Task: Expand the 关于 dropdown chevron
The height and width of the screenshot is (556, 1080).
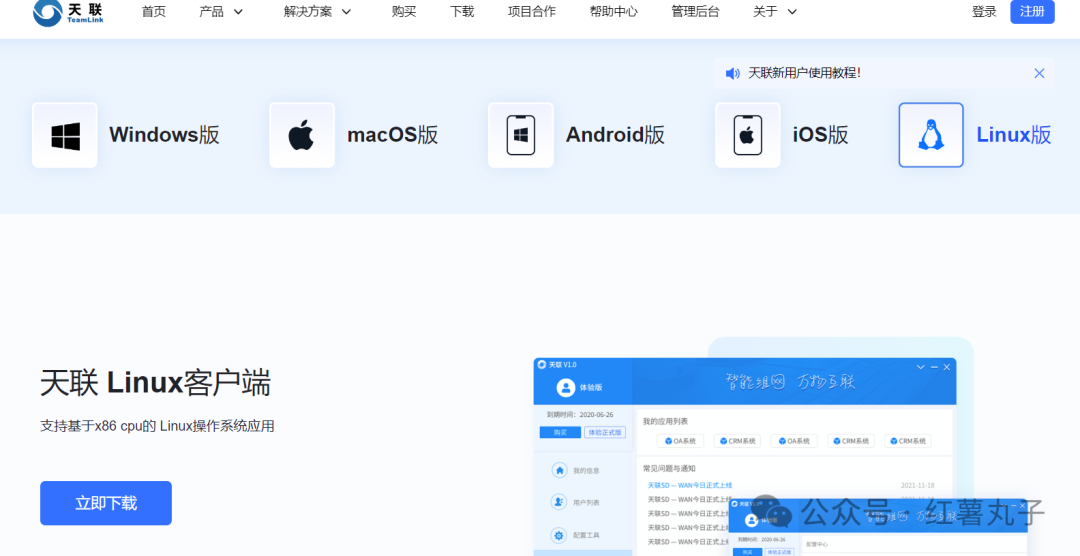Action: point(792,12)
